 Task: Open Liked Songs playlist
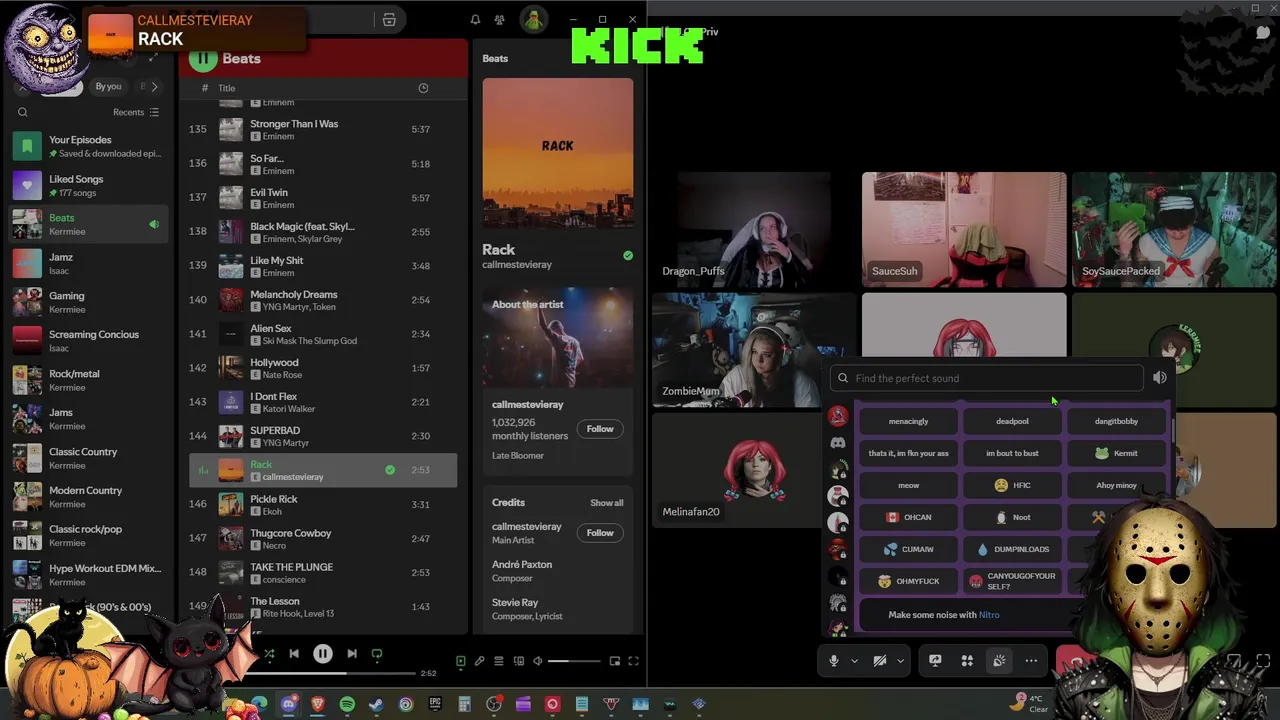pyautogui.click(x=88, y=185)
